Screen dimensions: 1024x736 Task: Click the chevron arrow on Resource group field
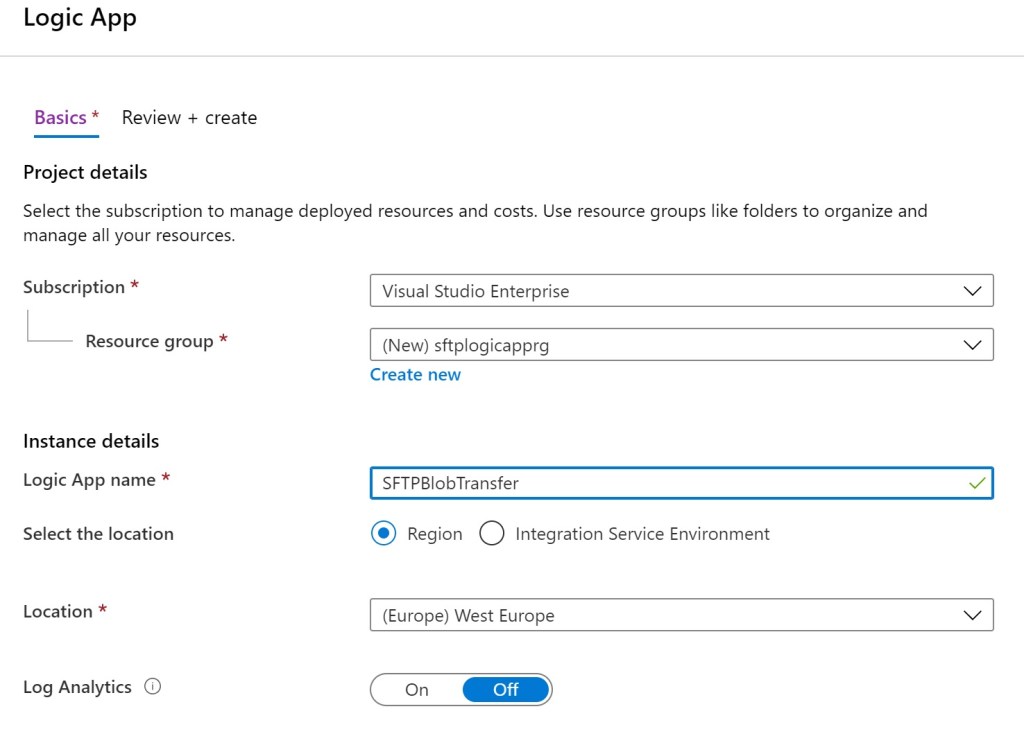972,345
